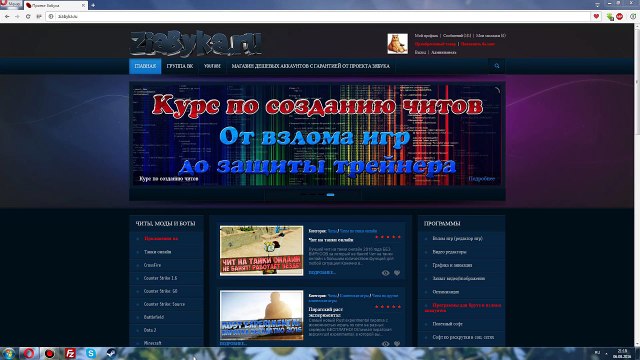Select the active blue slider indicator
Image resolution: width=640 pixels, height=360 pixels.
point(331,195)
